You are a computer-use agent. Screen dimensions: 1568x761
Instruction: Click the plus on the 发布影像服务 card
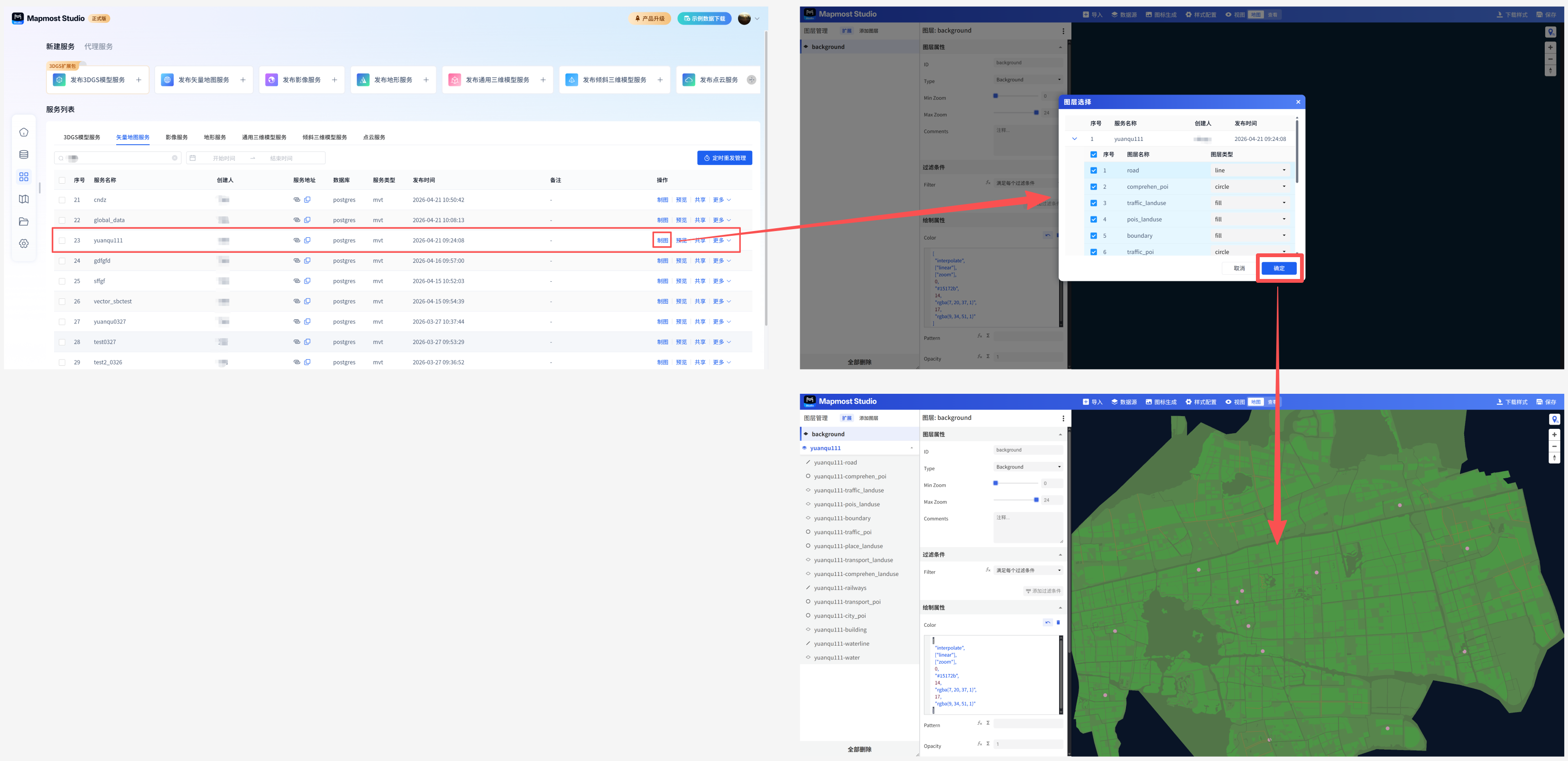click(334, 80)
